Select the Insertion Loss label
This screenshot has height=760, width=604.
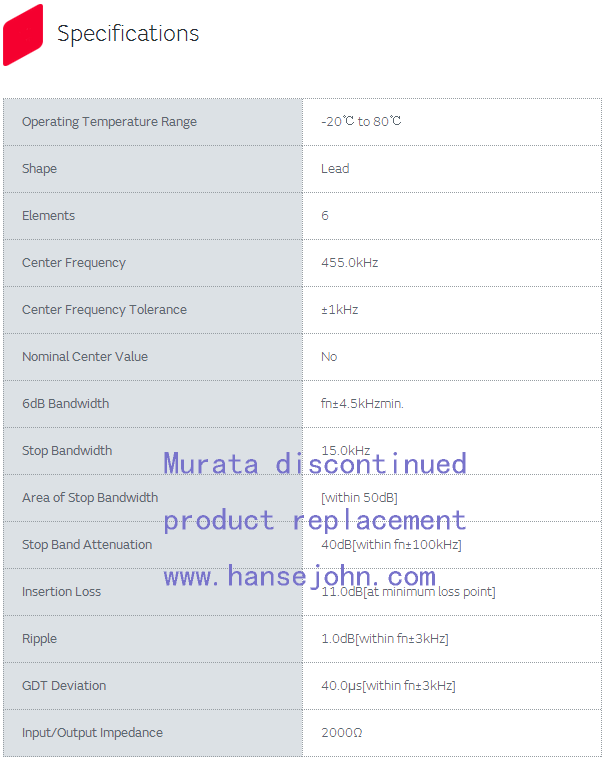coord(61,592)
